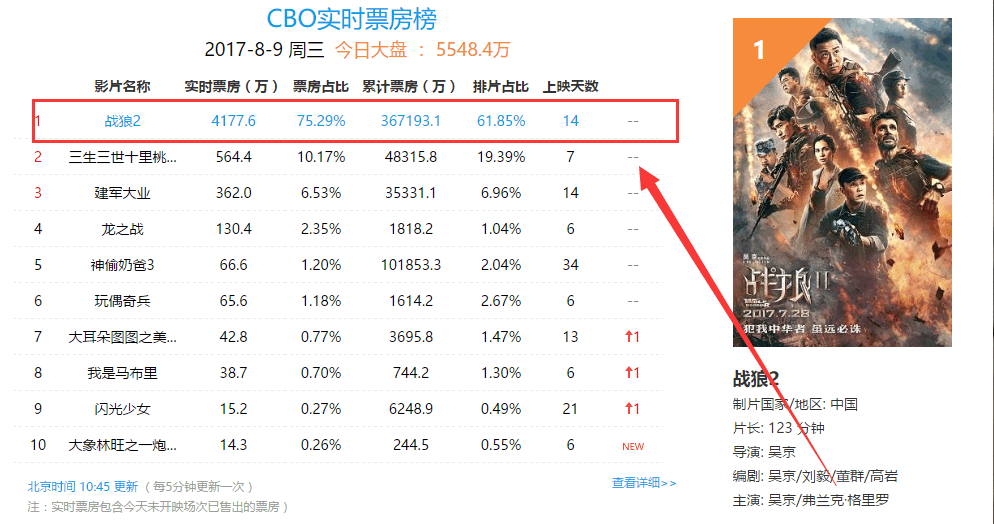
Task: Click the 34 days value for 神偷奶爸3
Action: (x=571, y=265)
